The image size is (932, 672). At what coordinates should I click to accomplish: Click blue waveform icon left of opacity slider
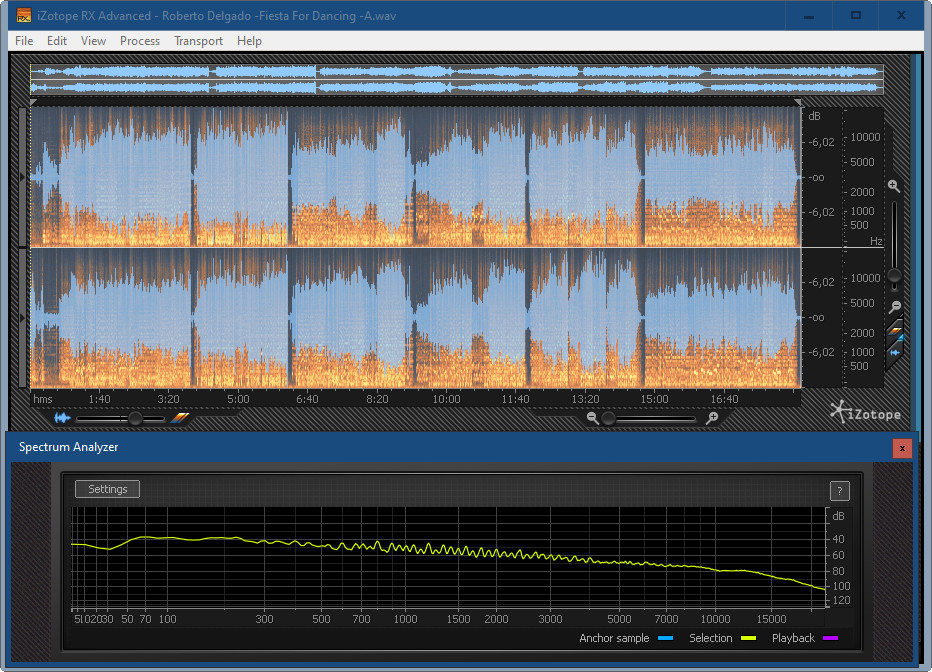pos(63,418)
